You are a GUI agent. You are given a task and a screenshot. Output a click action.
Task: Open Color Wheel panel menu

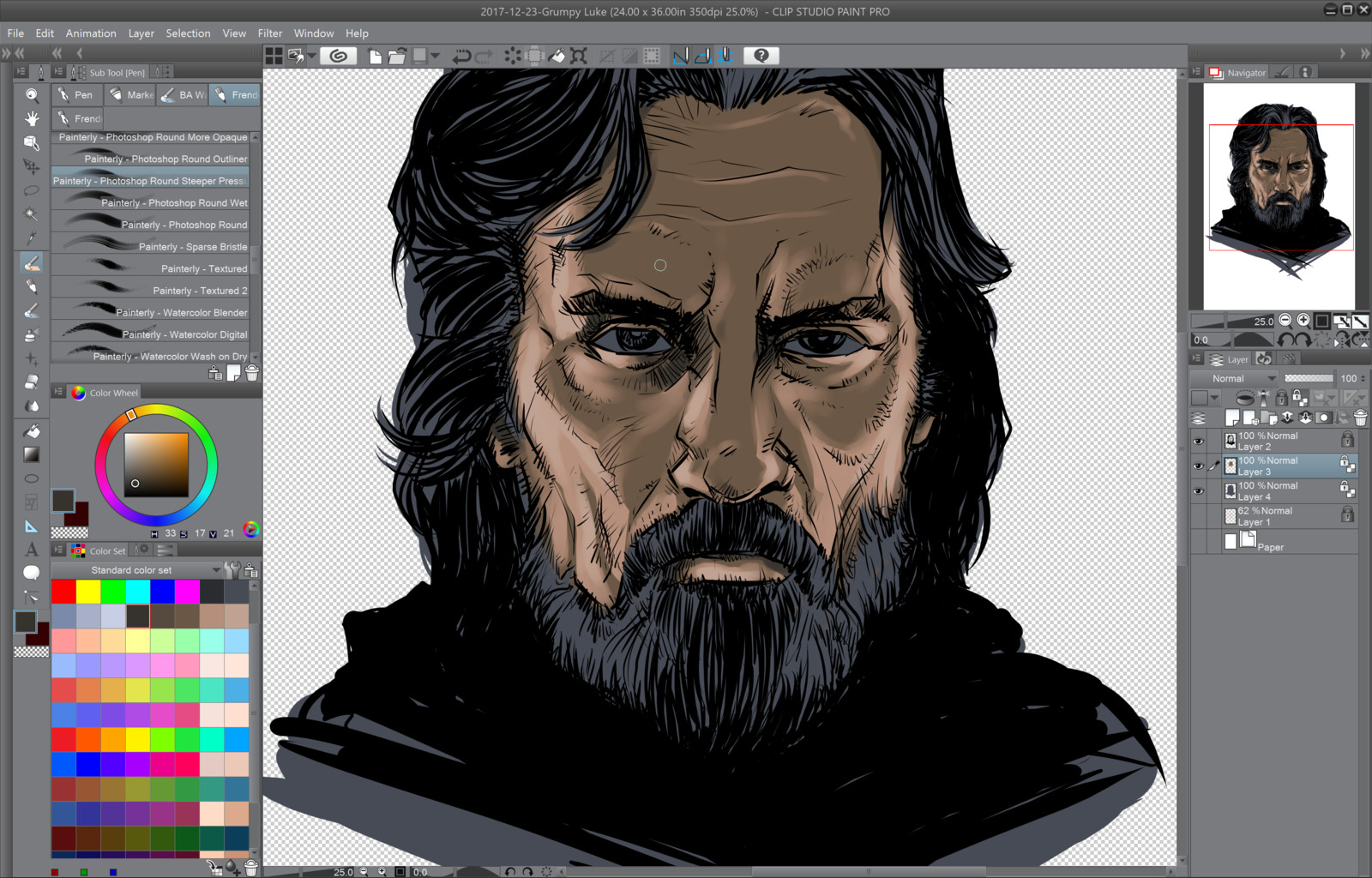[x=58, y=392]
